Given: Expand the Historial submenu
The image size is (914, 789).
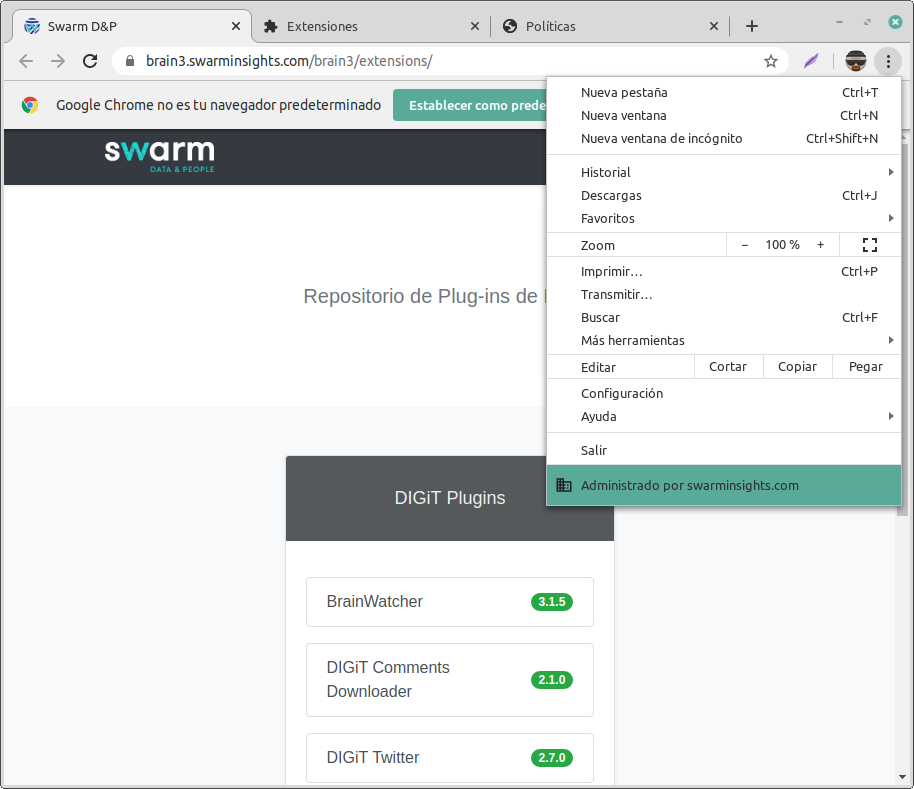Looking at the screenshot, I should (x=724, y=172).
